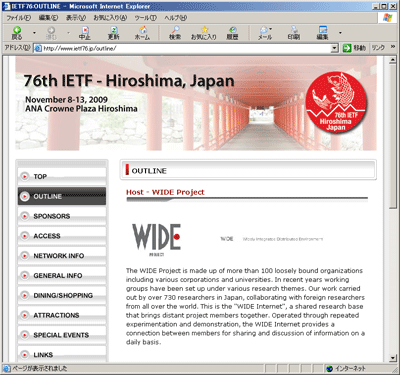Click the Mail (メール) toolbar icon
The width and height of the screenshot is (400, 375).
(x=265, y=33)
